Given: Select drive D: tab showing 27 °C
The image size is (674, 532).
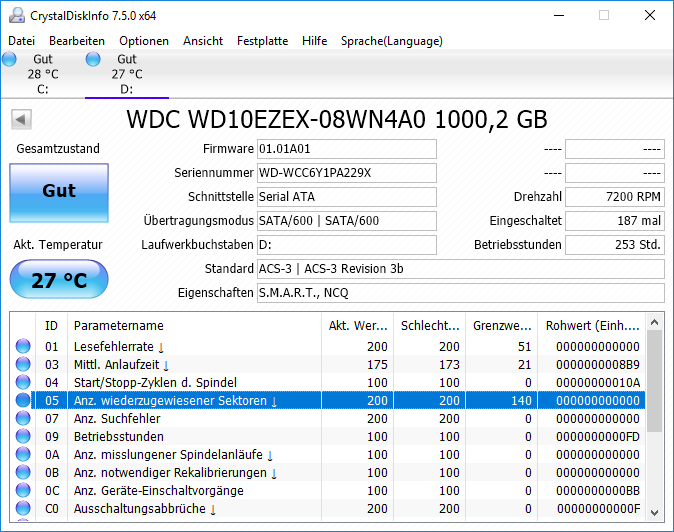Looking at the screenshot, I should (x=127, y=74).
